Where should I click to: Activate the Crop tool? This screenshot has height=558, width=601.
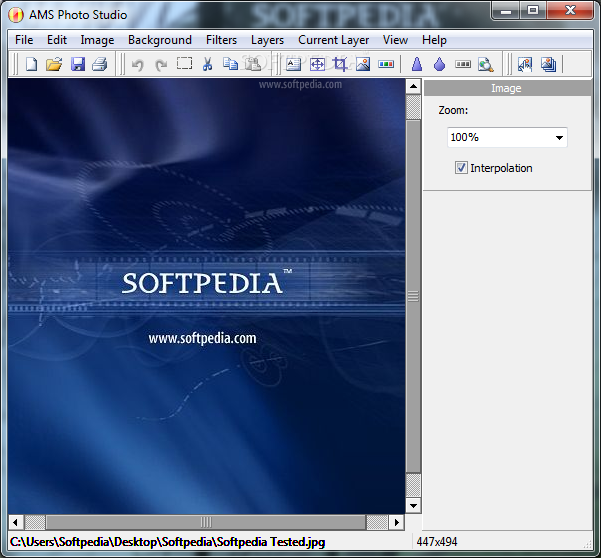pyautogui.click(x=340, y=64)
